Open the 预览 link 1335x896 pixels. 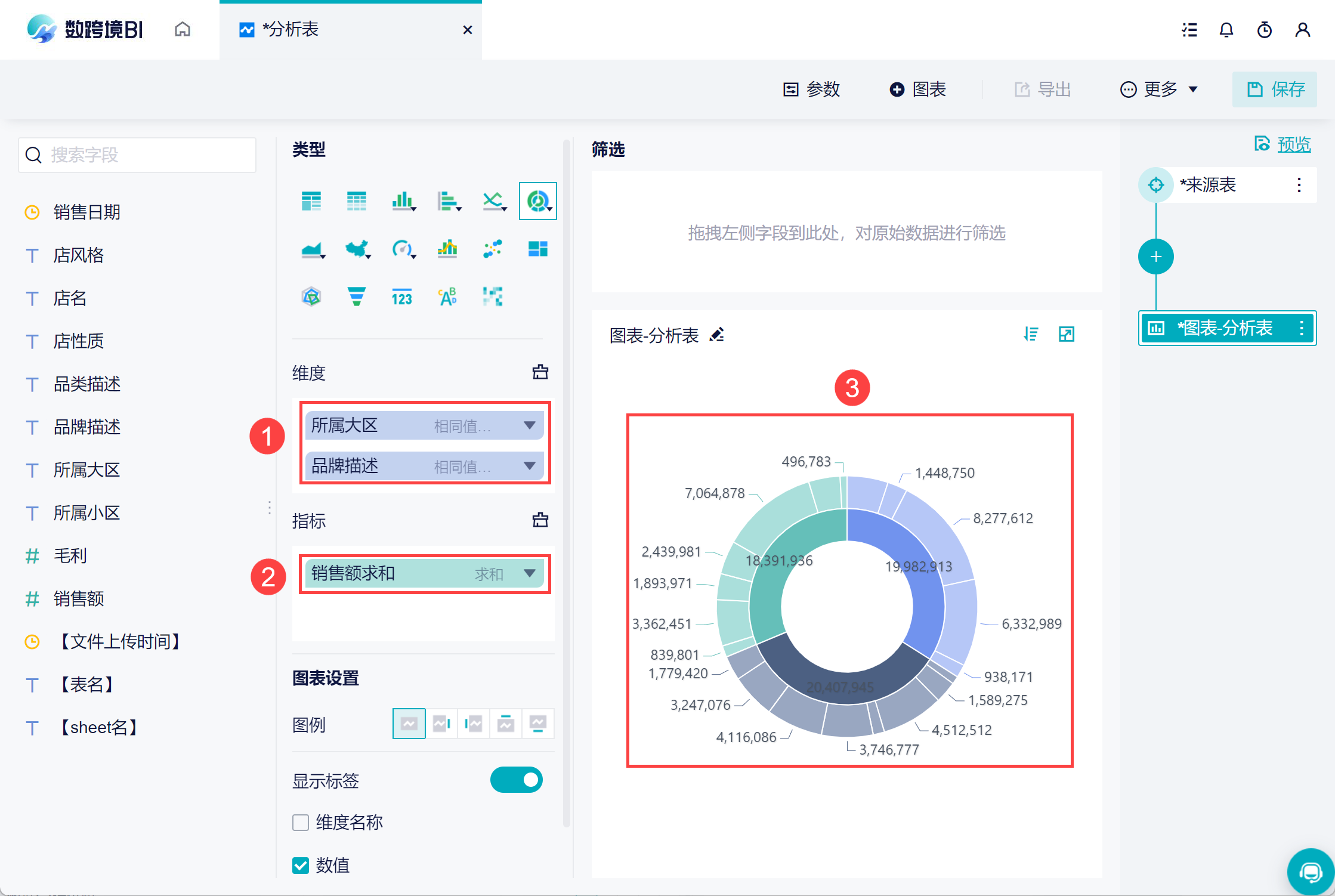1293,144
